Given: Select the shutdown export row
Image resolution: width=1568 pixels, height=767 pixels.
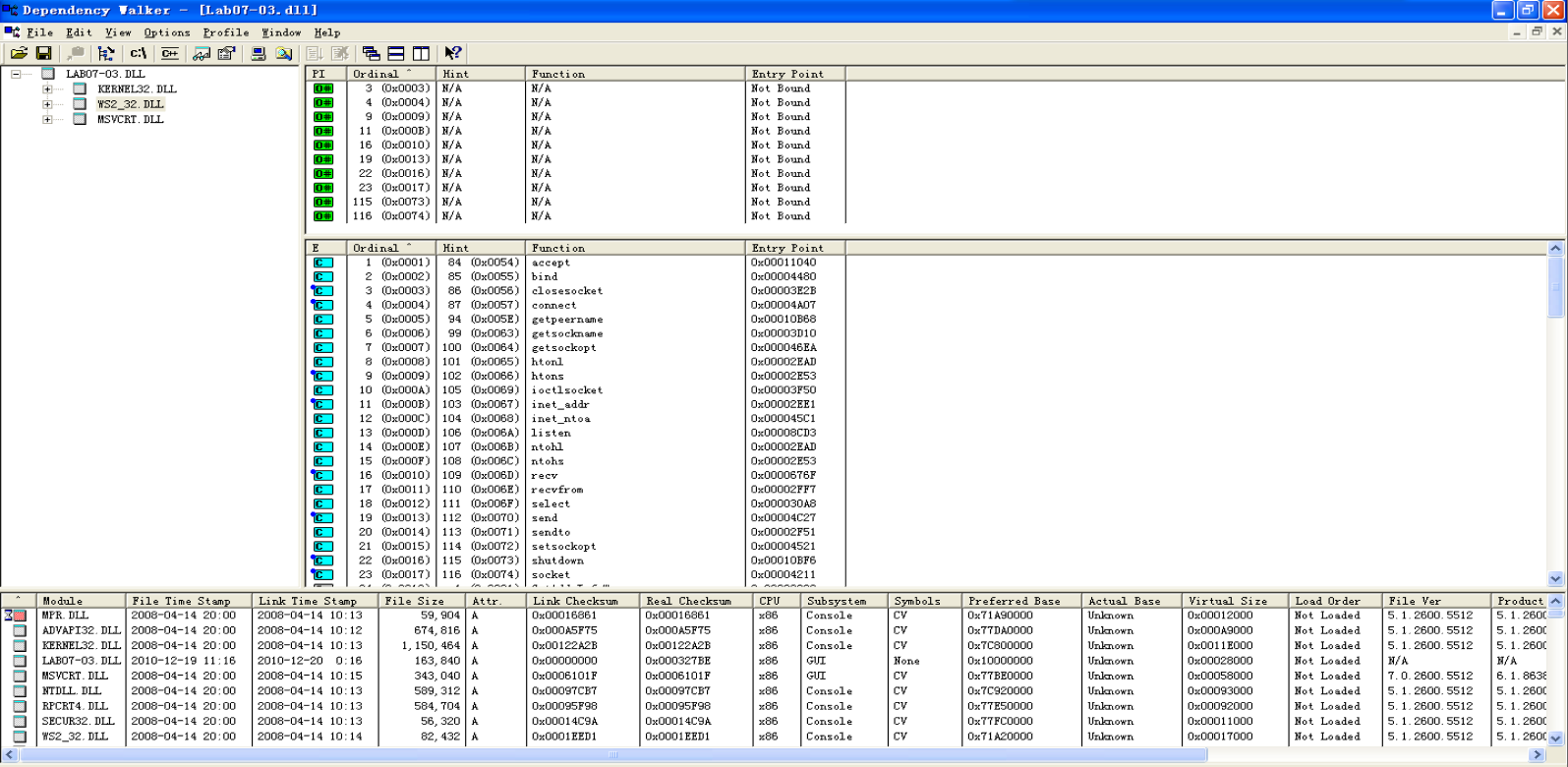Looking at the screenshot, I should [x=576, y=560].
